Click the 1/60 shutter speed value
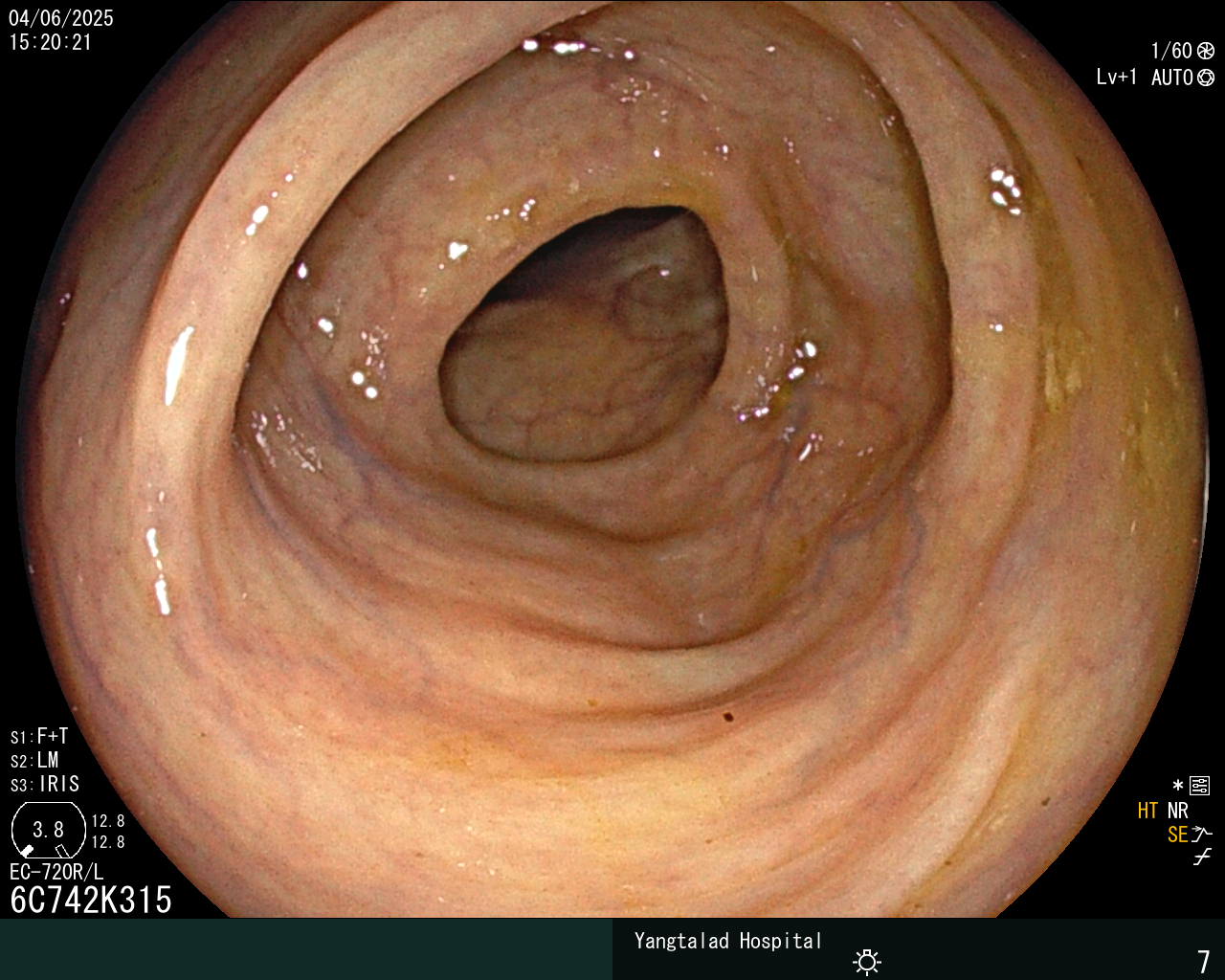 point(1171,51)
